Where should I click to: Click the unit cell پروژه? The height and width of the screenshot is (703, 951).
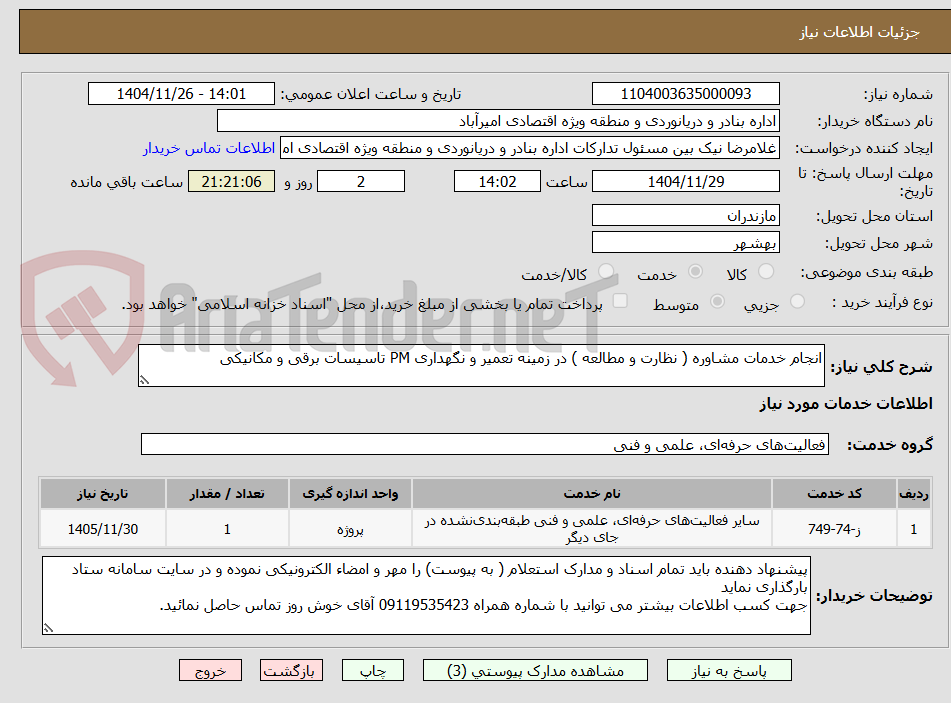click(x=350, y=529)
